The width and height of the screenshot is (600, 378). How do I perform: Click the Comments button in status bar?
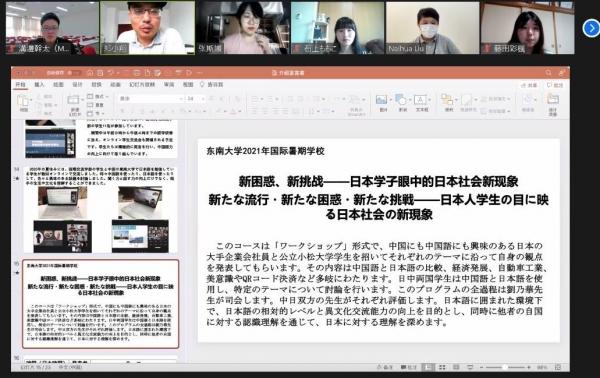click(x=409, y=367)
